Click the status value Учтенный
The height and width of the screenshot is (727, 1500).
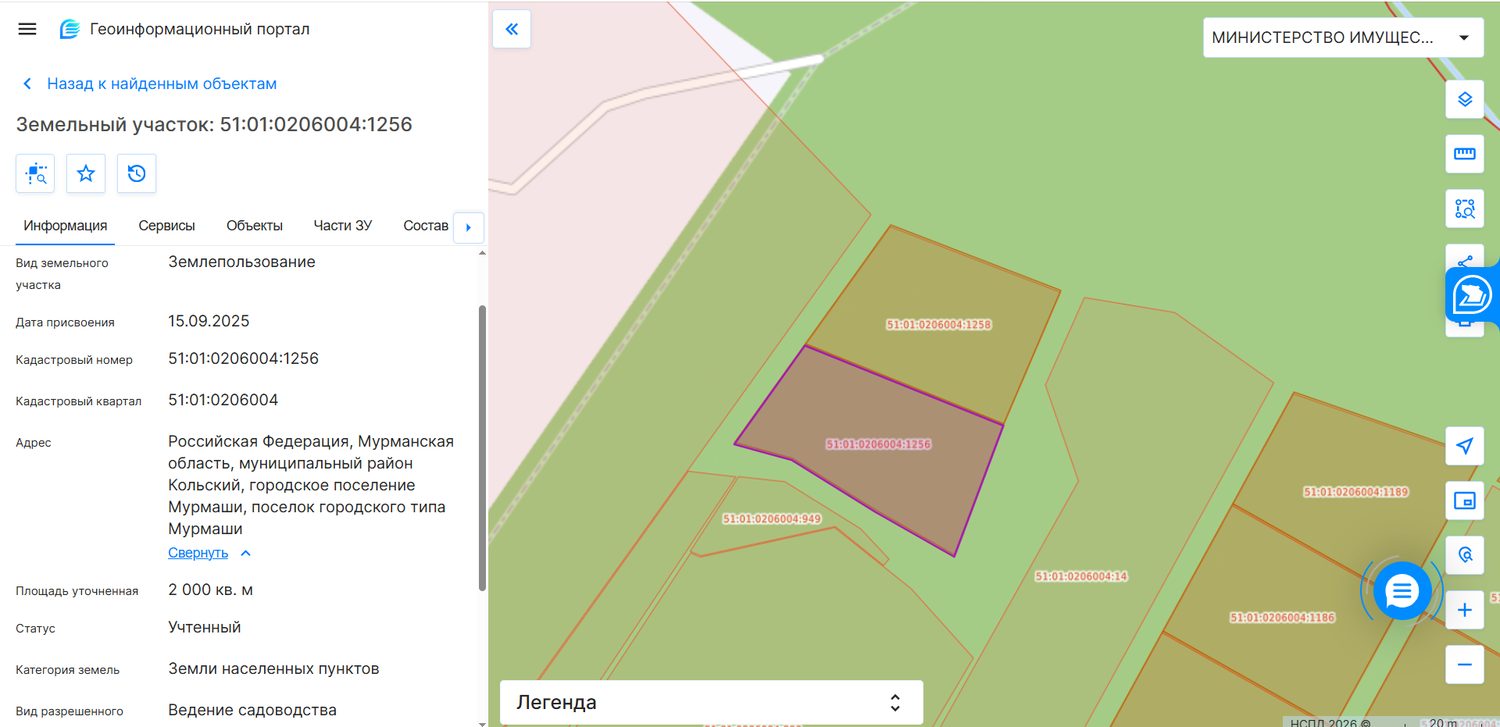205,628
